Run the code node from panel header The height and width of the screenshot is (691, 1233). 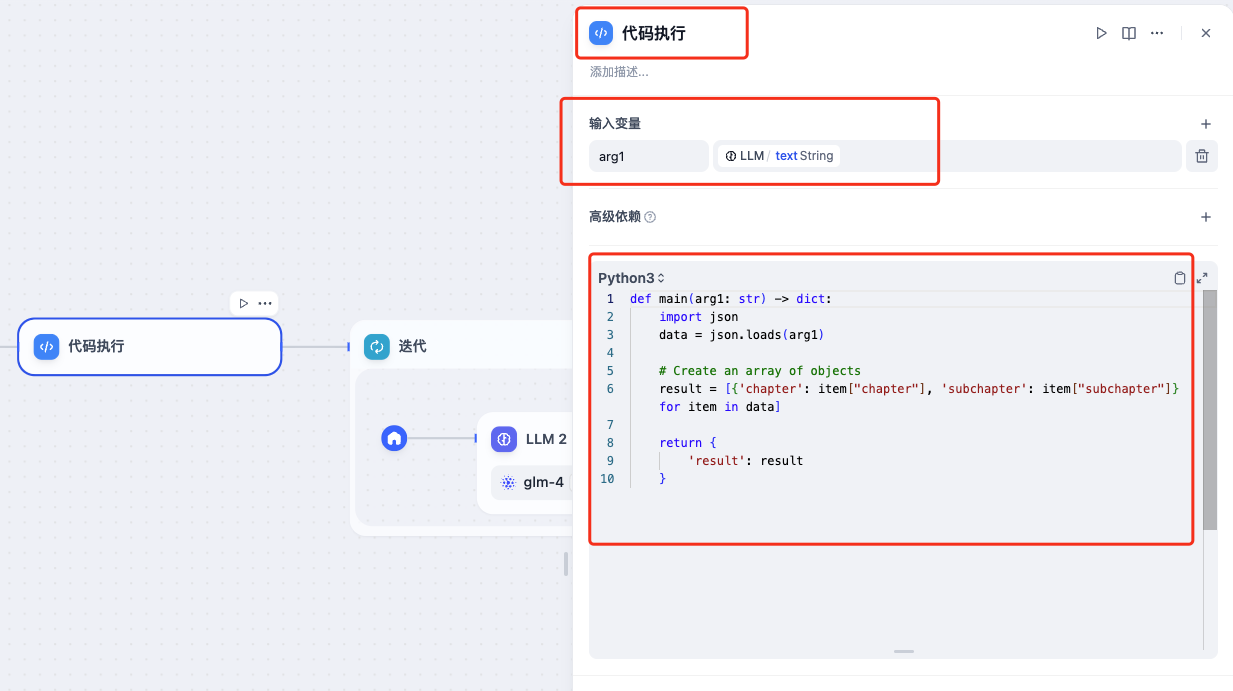1101,33
